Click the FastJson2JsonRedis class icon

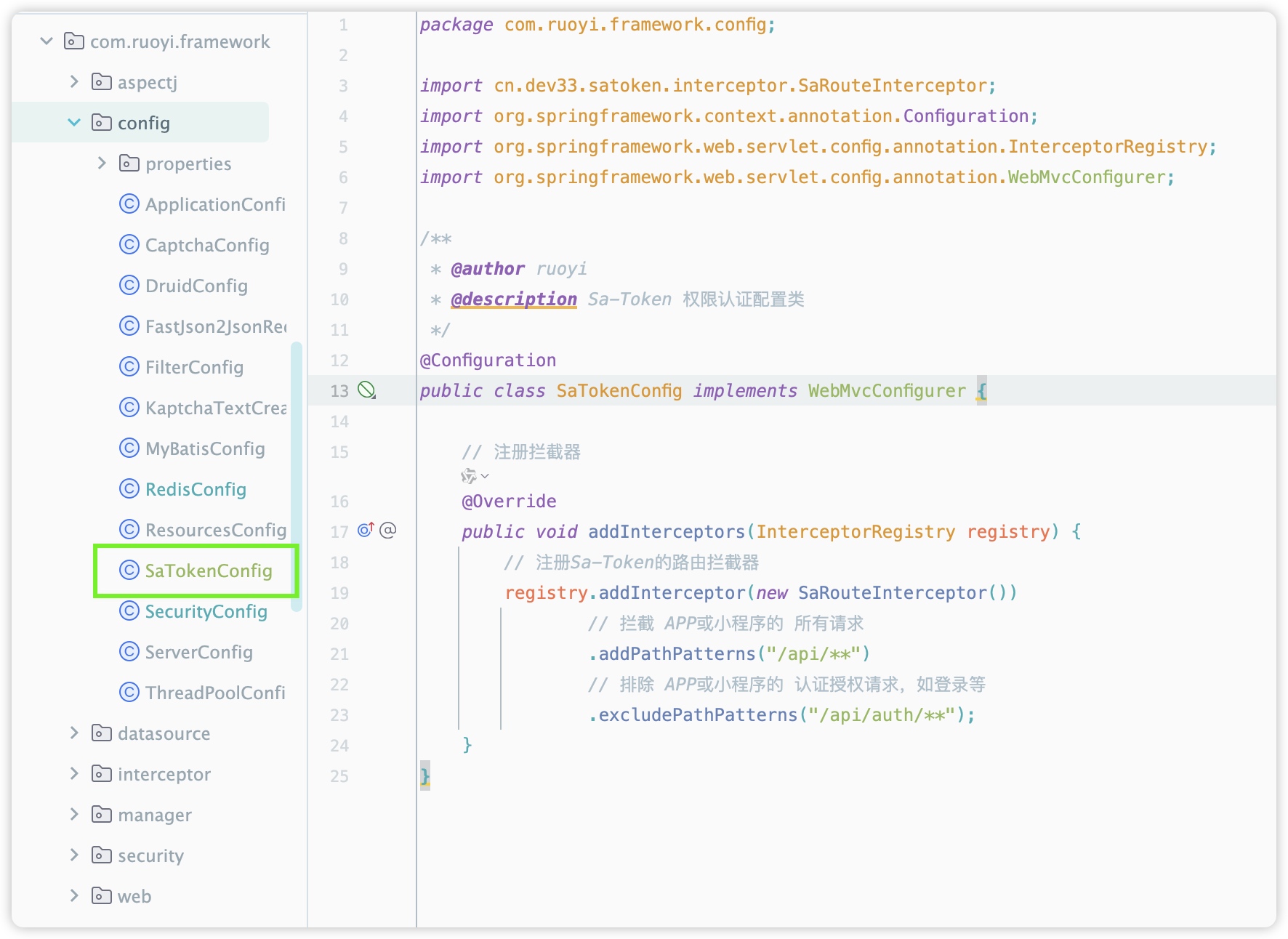point(129,326)
